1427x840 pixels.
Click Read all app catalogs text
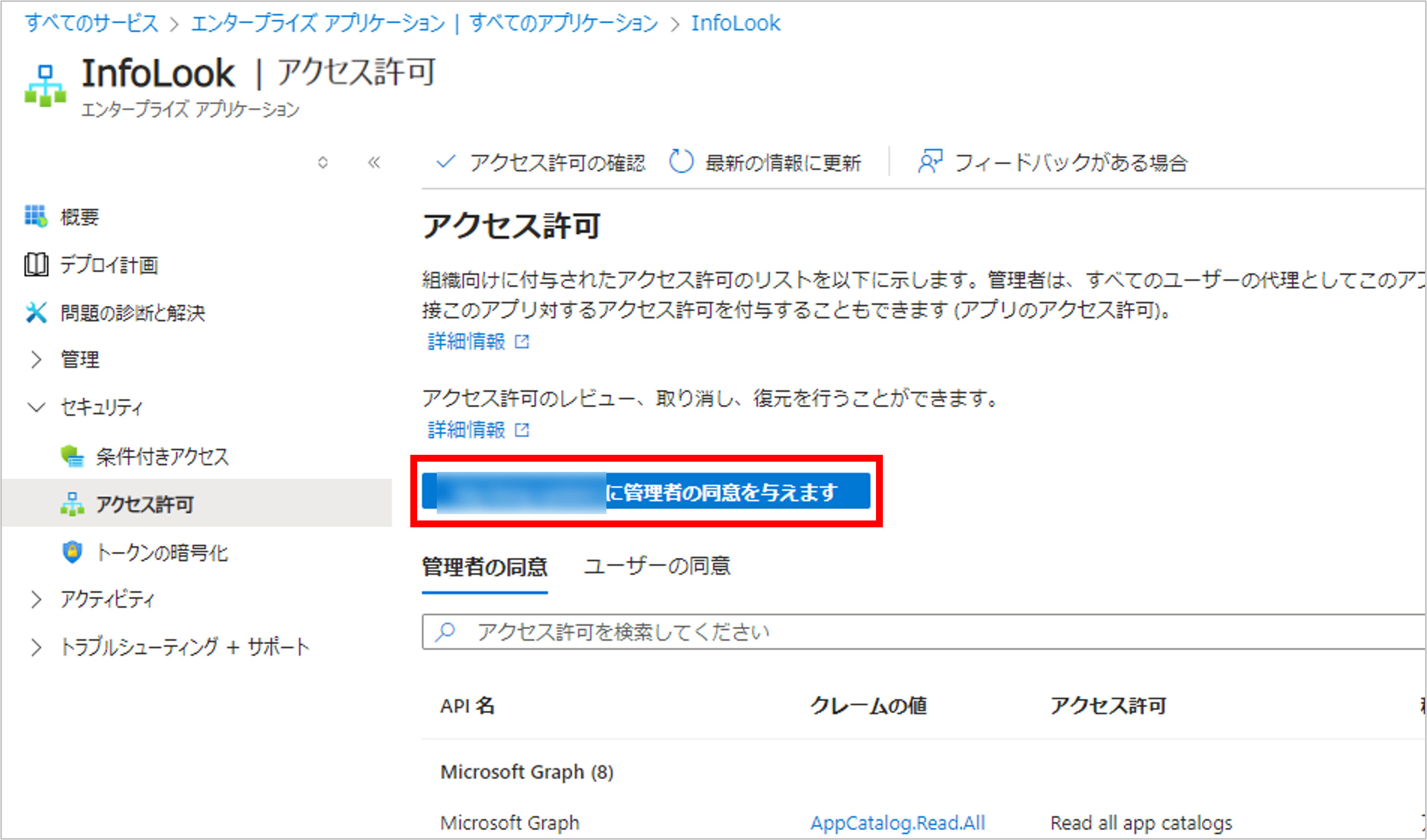point(1141,822)
